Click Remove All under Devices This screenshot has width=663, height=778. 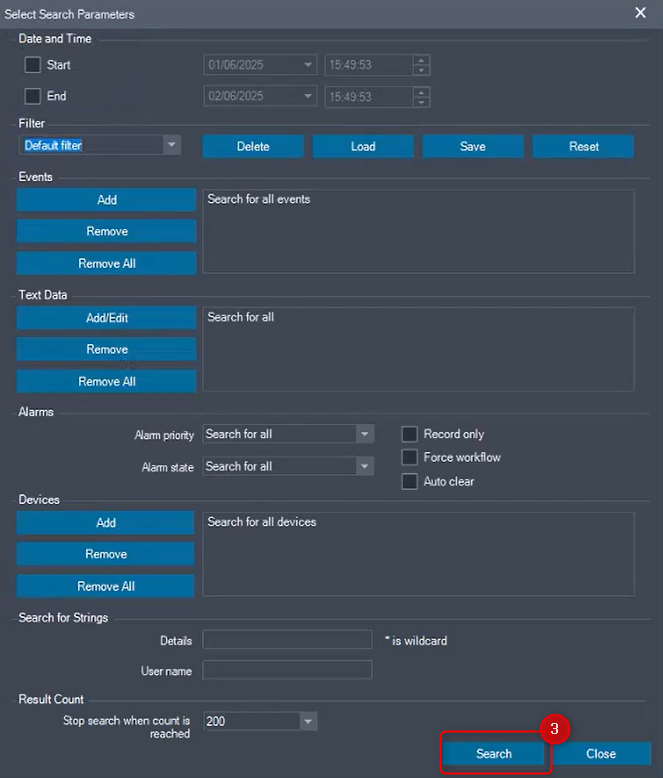pos(106,586)
